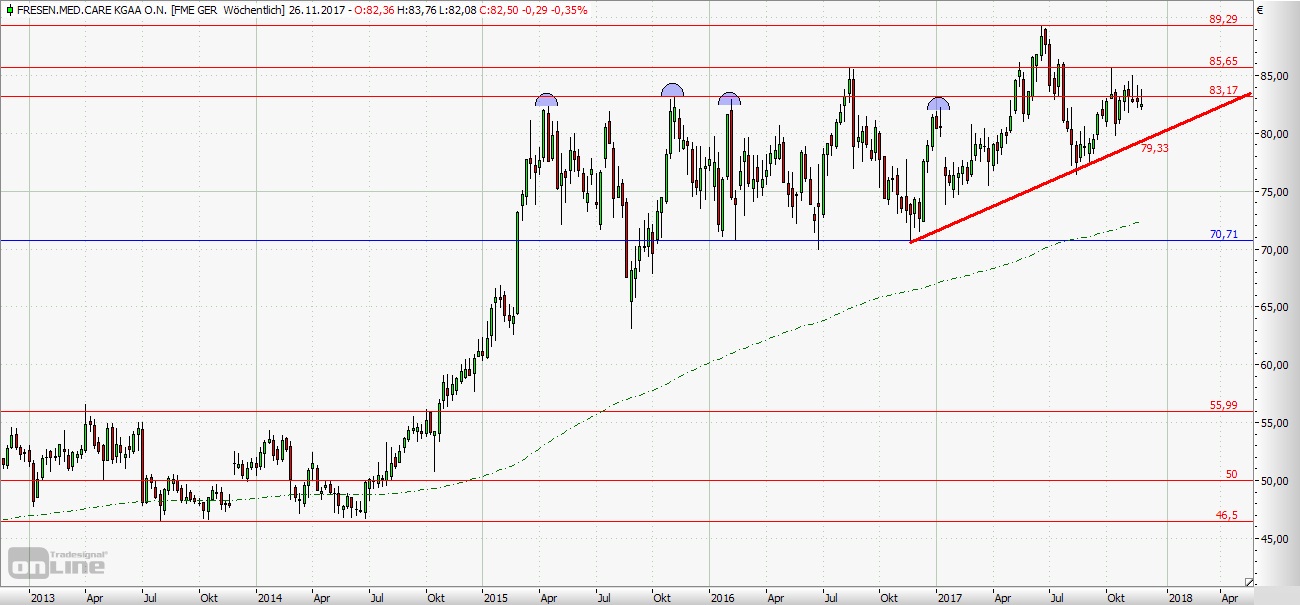
Task: Select the rising red trendline
Action: pyautogui.click(x=1080, y=167)
